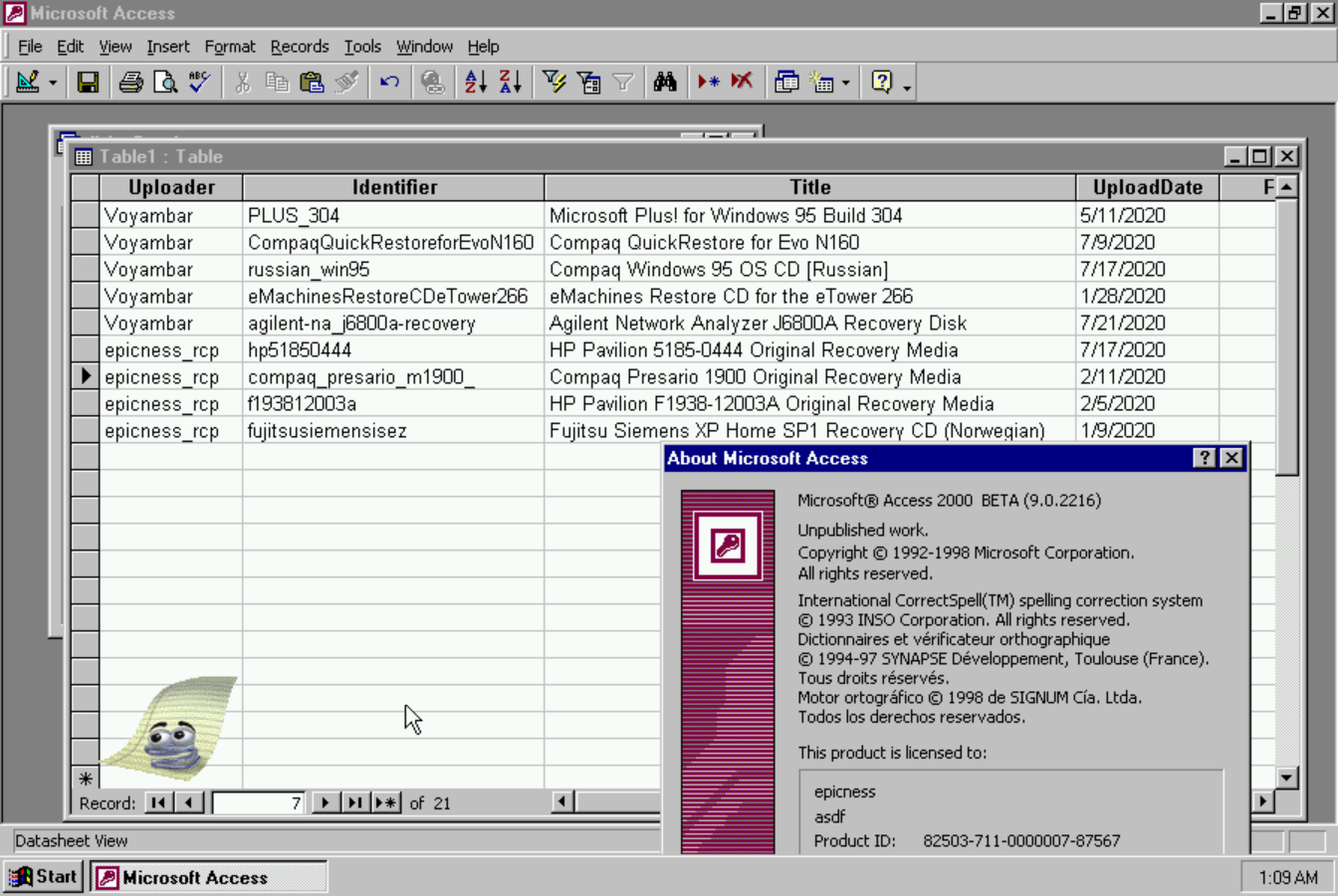Click the Office Assistant help icon

click(x=882, y=82)
